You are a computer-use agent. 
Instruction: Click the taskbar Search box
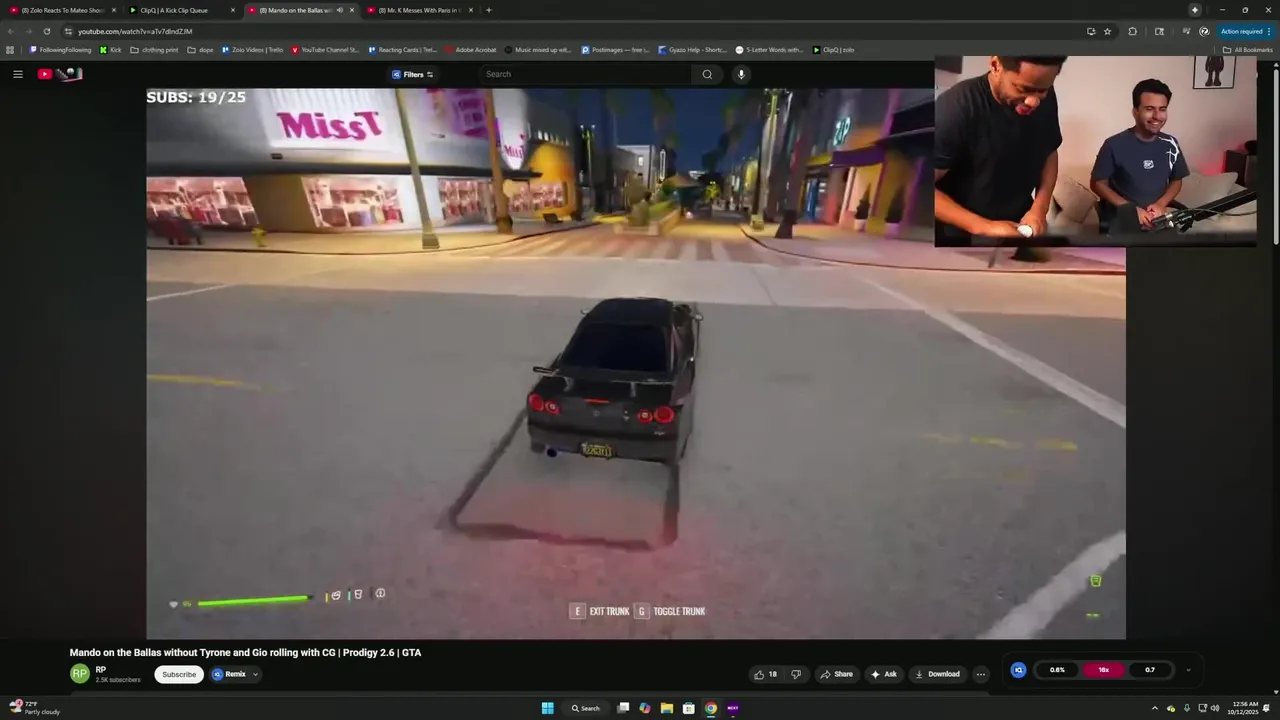coord(586,708)
